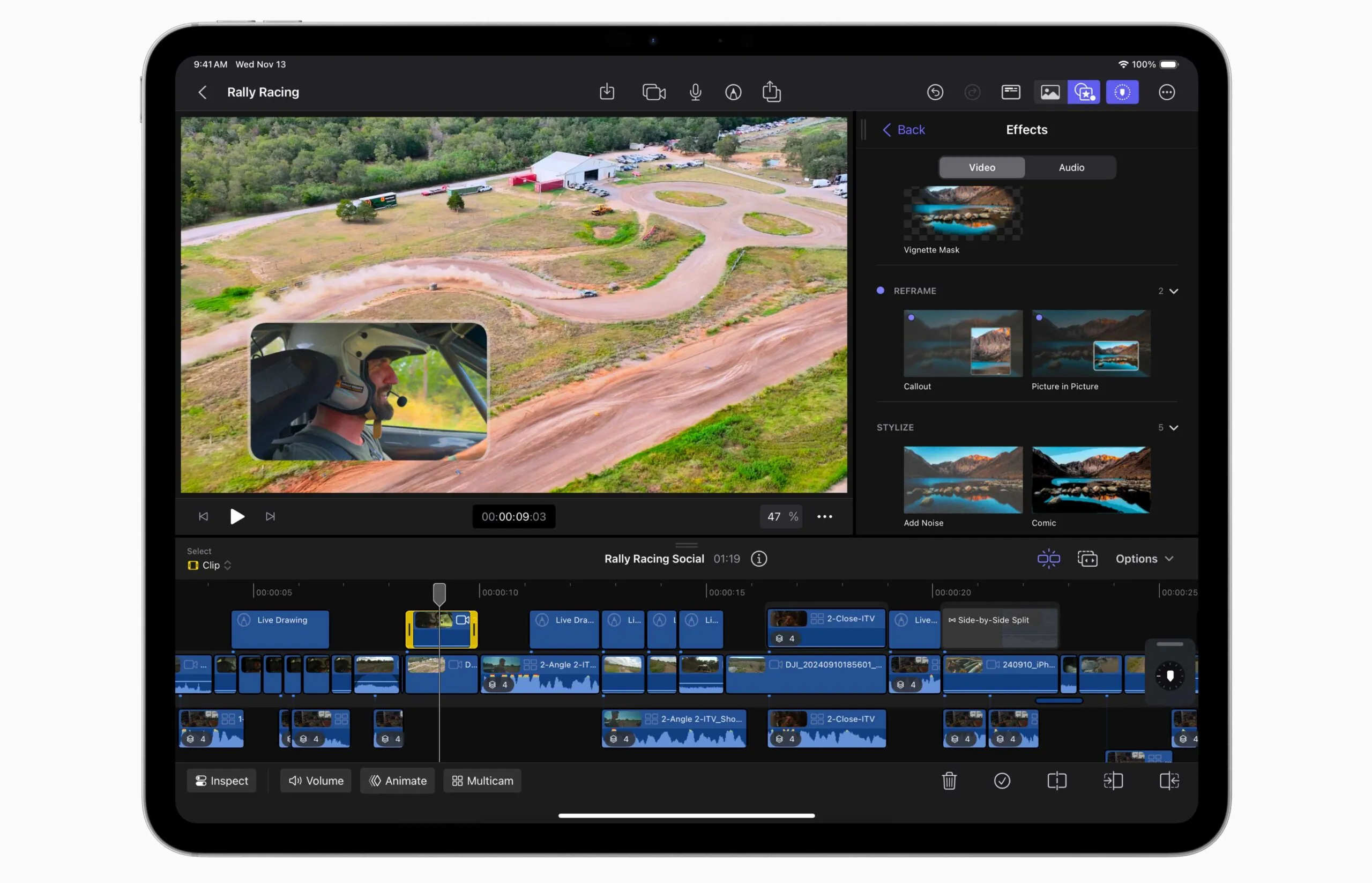
Task: Select the Video effects tab
Action: (x=981, y=167)
